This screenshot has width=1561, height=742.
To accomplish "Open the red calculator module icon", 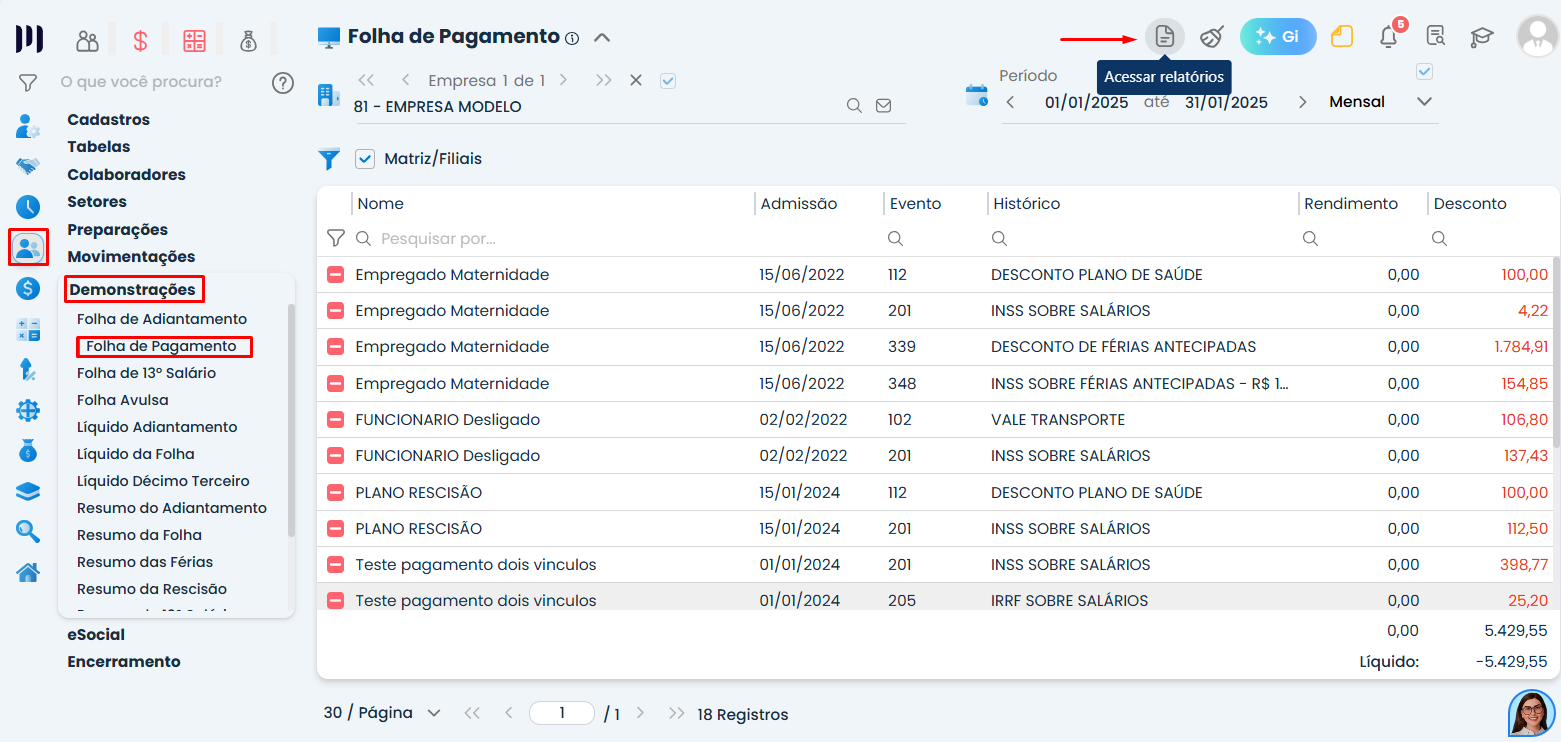I will [x=194, y=41].
